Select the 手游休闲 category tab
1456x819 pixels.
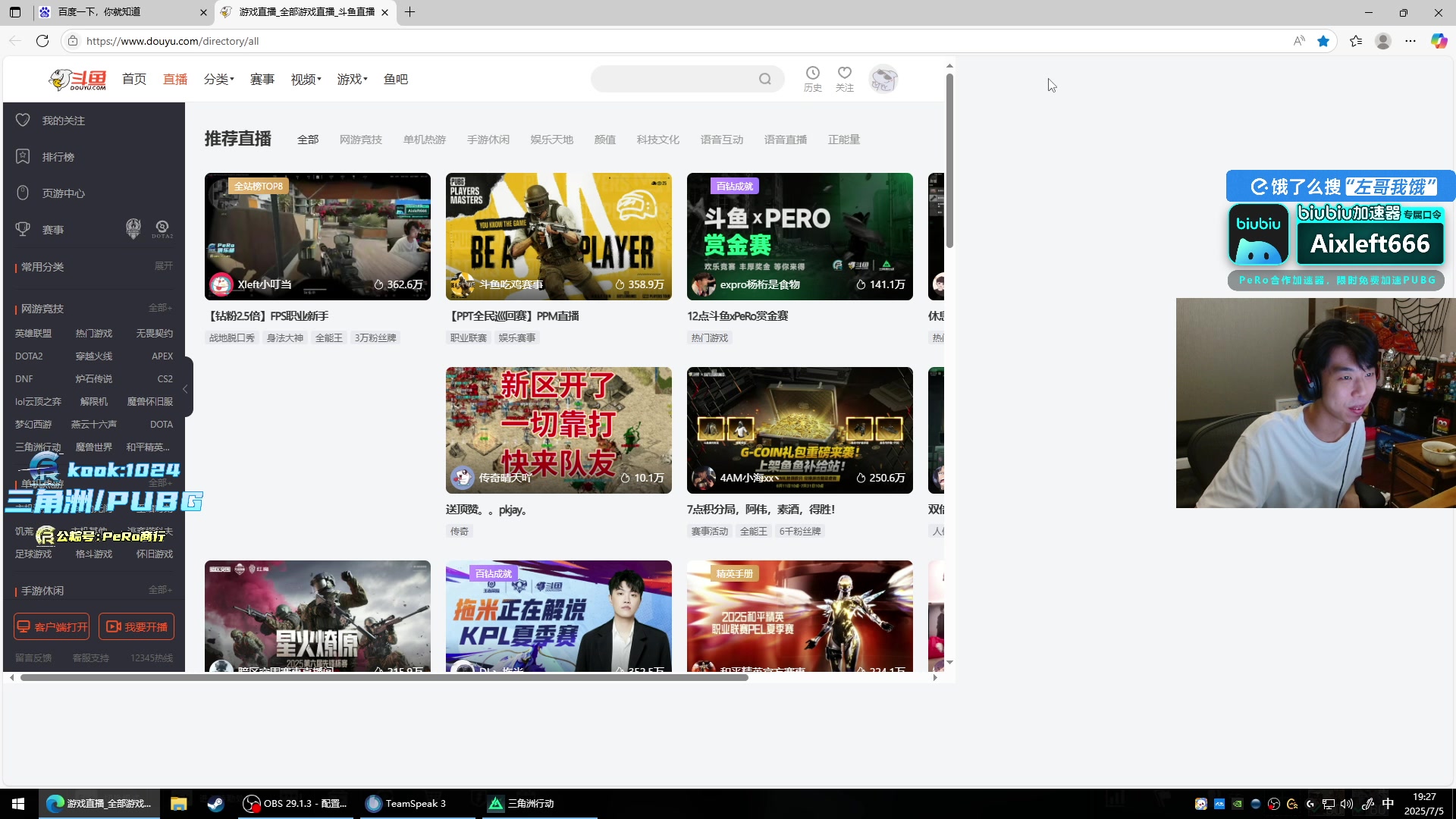(488, 140)
